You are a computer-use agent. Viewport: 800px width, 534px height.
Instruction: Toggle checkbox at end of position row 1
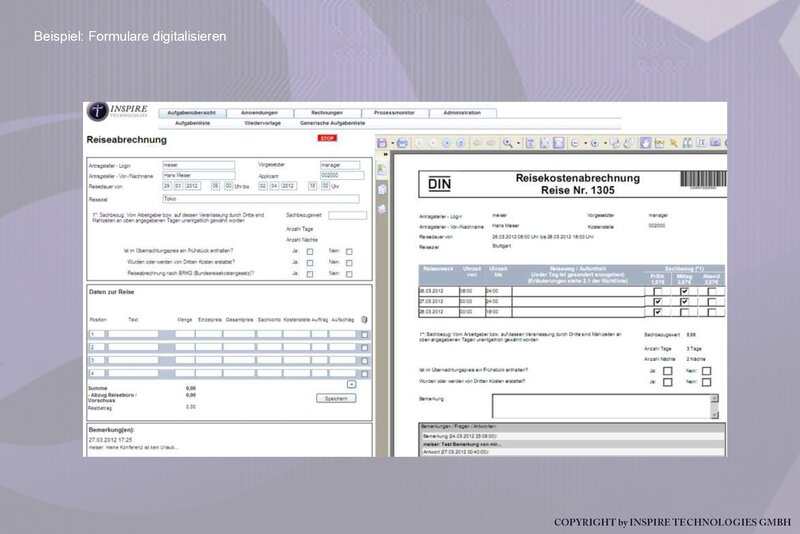[x=364, y=335]
